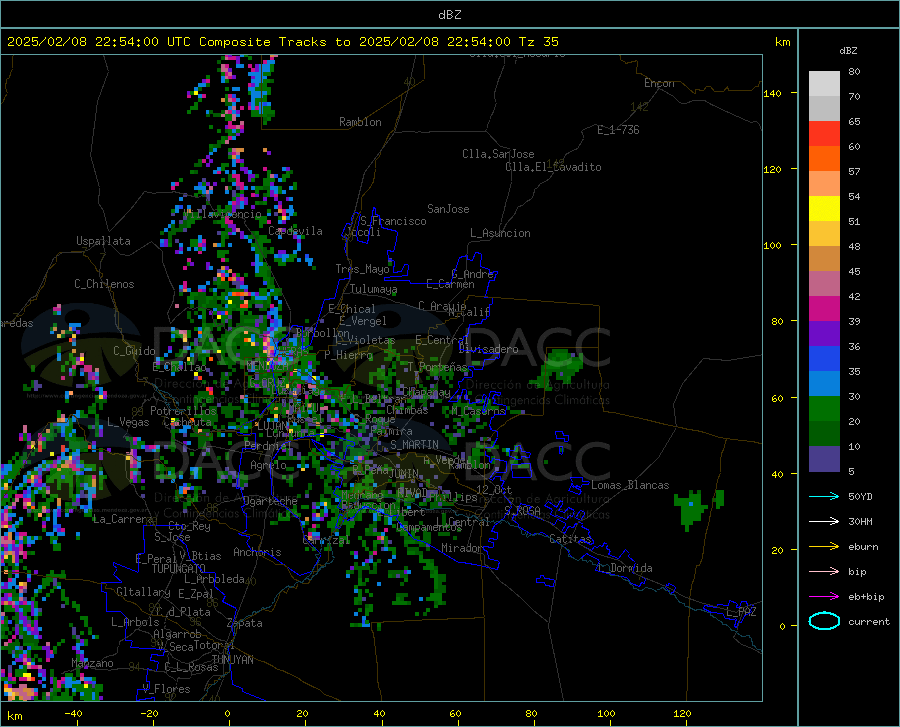Click the magenta eb+bip arrow in legend
The height and width of the screenshot is (727, 900).
pyautogui.click(x=824, y=596)
